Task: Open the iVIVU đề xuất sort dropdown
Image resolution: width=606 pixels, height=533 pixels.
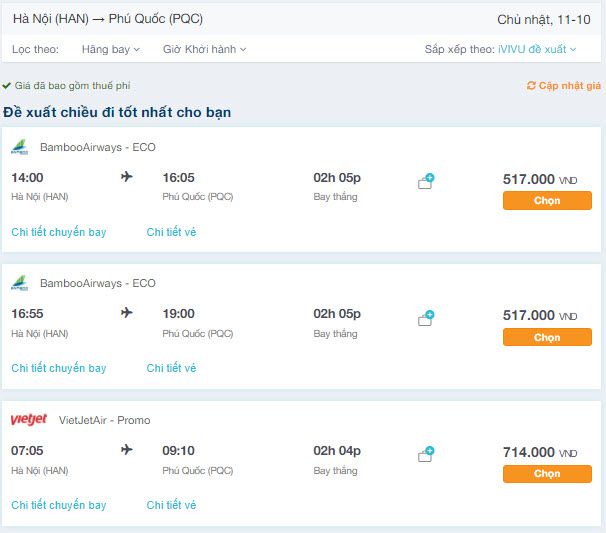Action: coord(537,49)
